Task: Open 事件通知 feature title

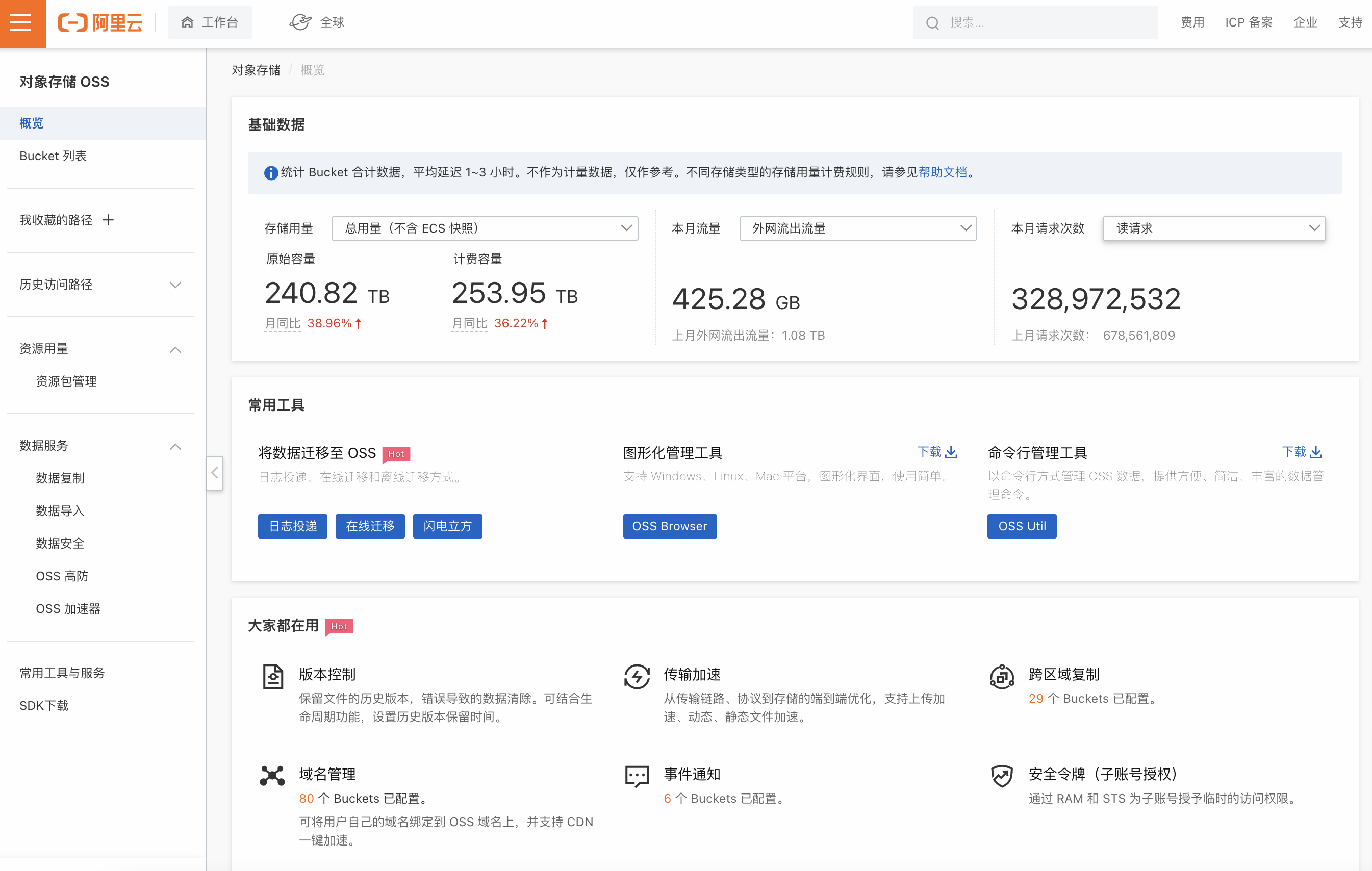Action: [x=692, y=774]
